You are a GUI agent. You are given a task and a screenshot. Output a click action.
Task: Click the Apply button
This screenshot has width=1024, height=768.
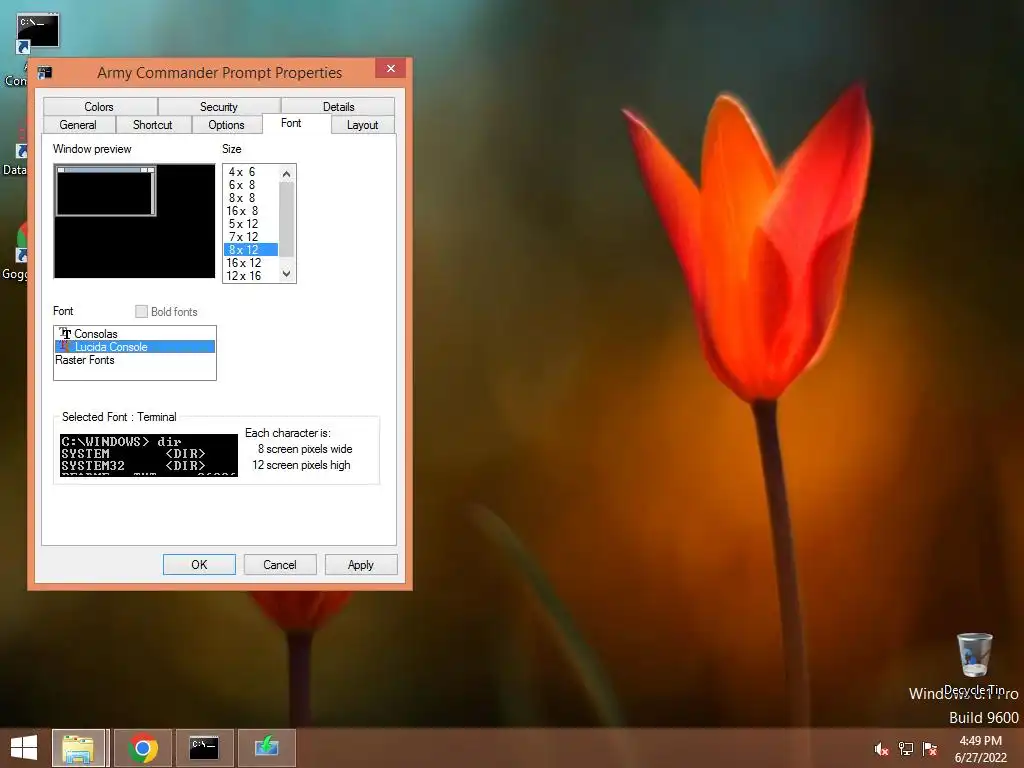point(360,565)
